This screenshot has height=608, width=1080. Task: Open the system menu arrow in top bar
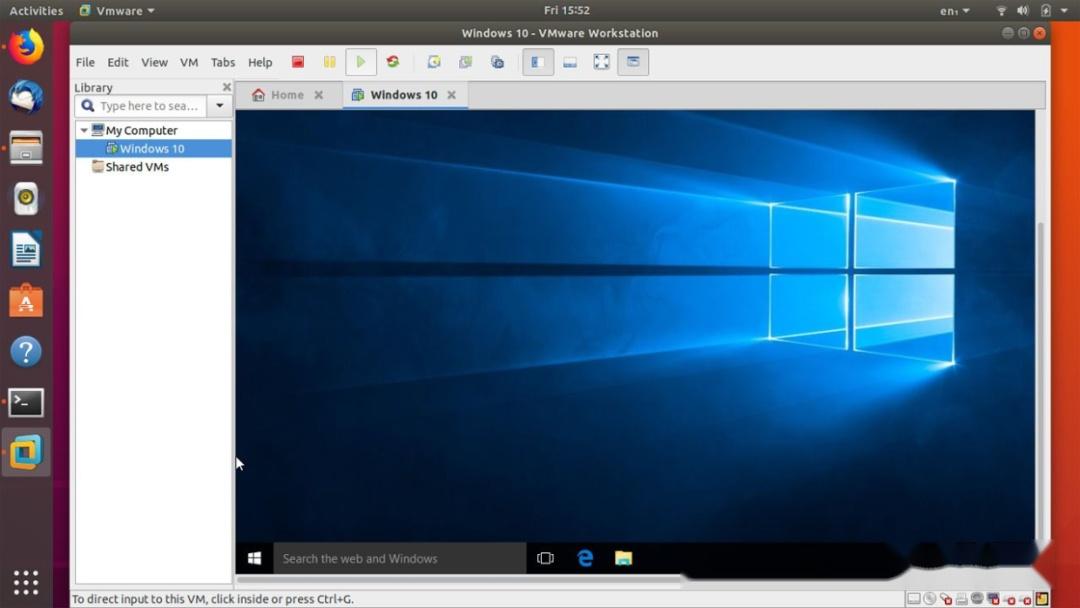pos(1064,10)
